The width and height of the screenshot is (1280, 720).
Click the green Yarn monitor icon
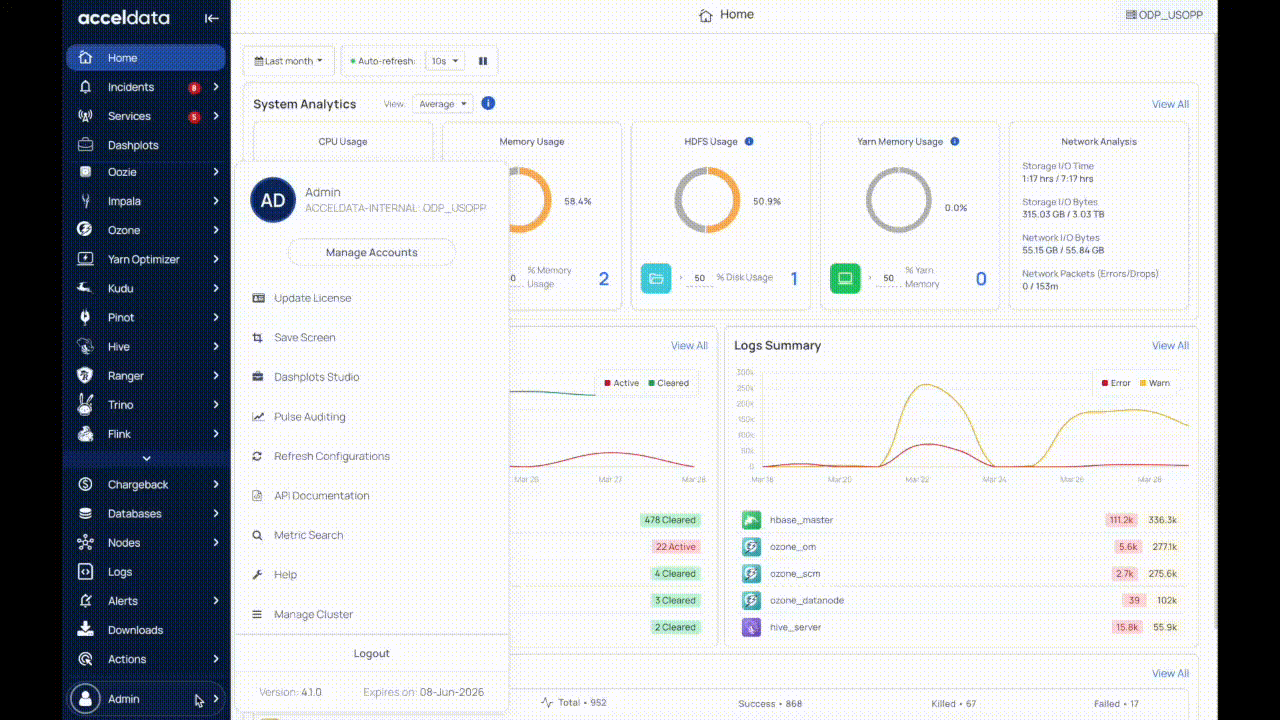[845, 278]
